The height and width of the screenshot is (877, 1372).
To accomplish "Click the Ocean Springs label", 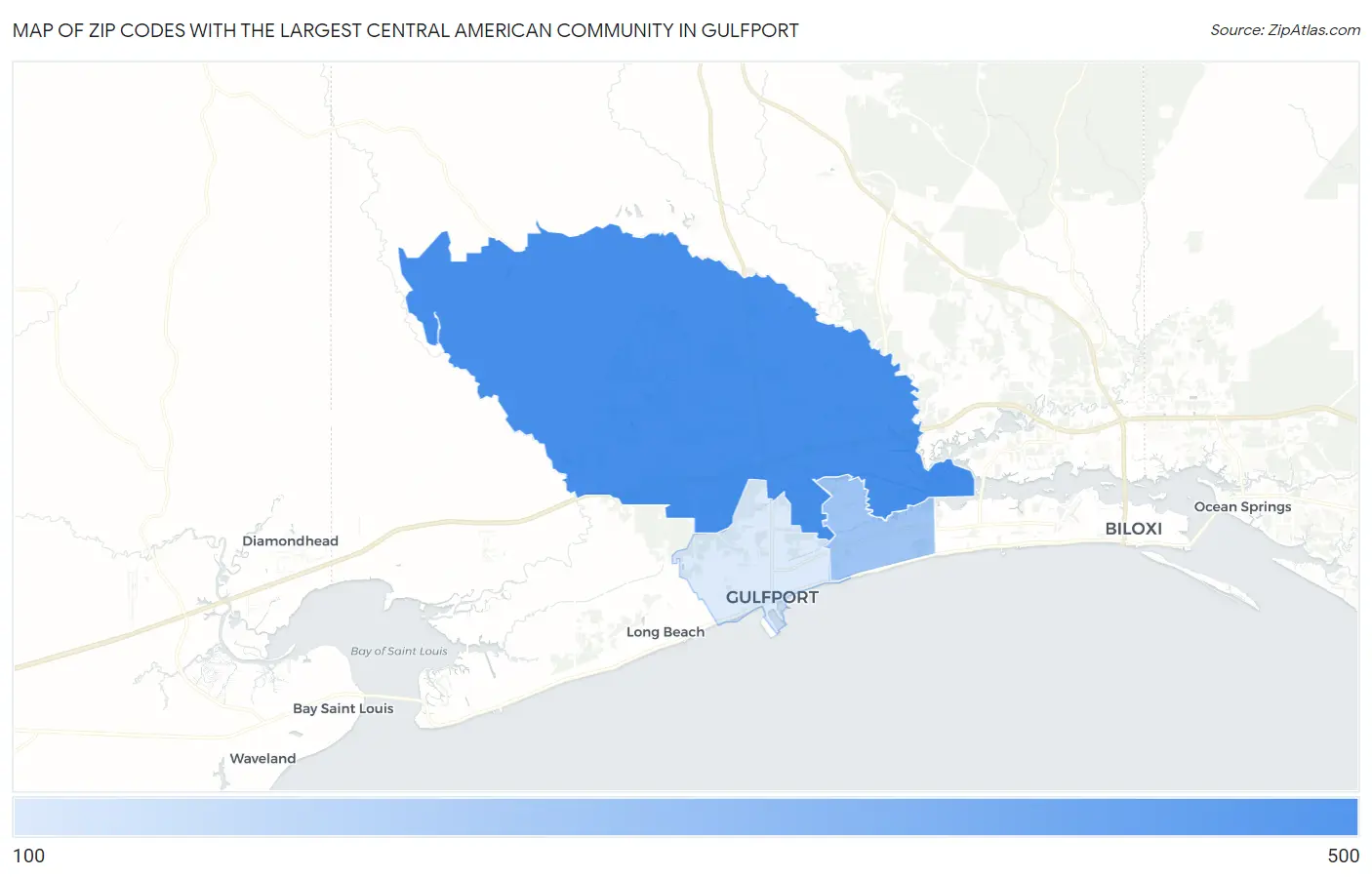I will pyautogui.click(x=1242, y=506).
